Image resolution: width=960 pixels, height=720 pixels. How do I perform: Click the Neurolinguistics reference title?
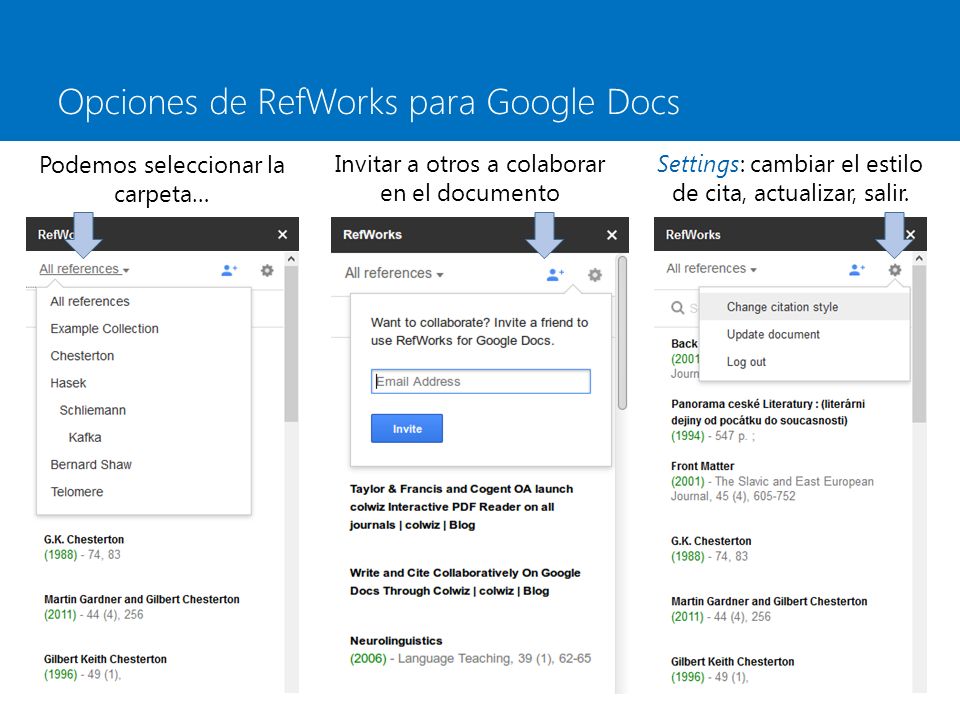396,641
